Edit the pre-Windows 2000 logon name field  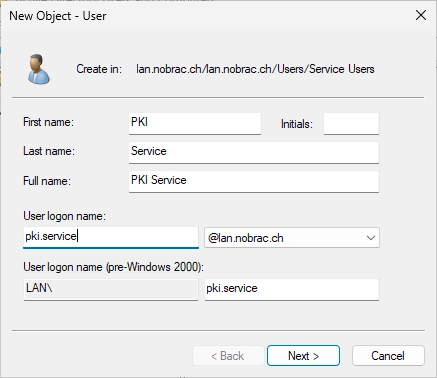(292, 289)
